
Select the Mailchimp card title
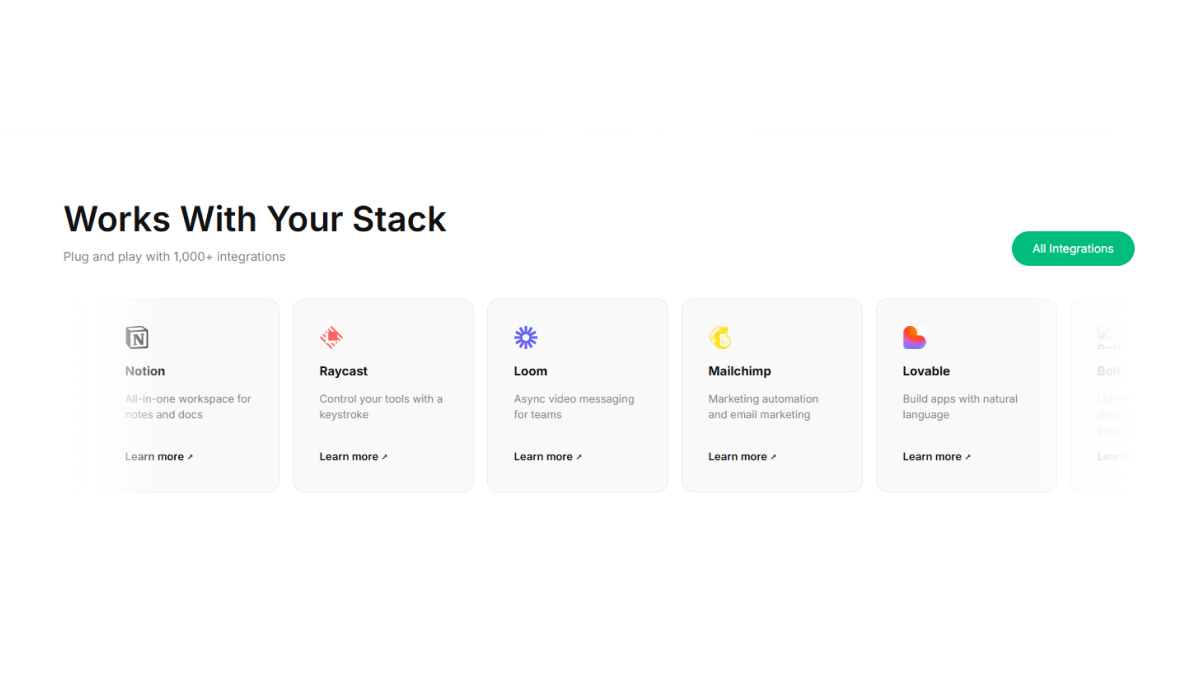pyautogui.click(x=739, y=371)
